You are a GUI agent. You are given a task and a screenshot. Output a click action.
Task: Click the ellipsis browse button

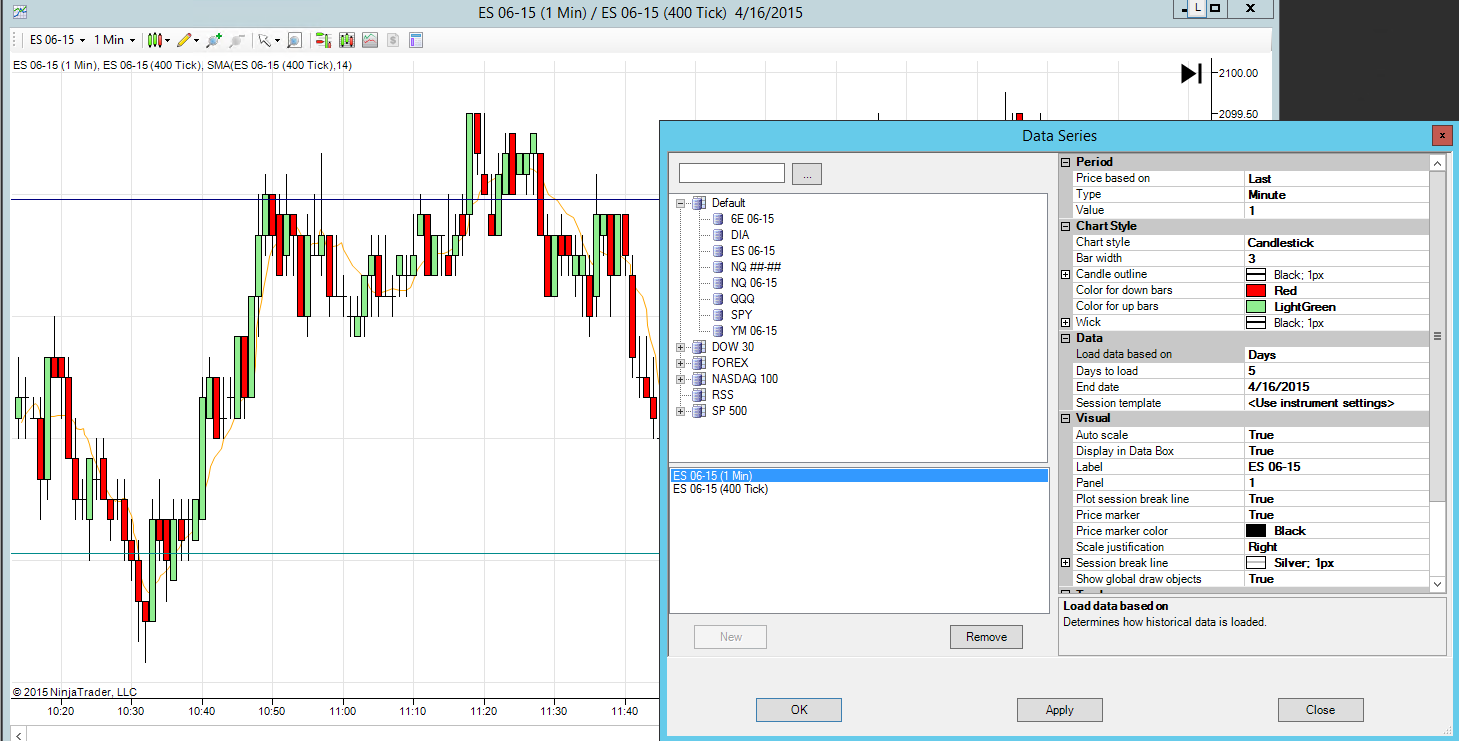click(x=807, y=174)
